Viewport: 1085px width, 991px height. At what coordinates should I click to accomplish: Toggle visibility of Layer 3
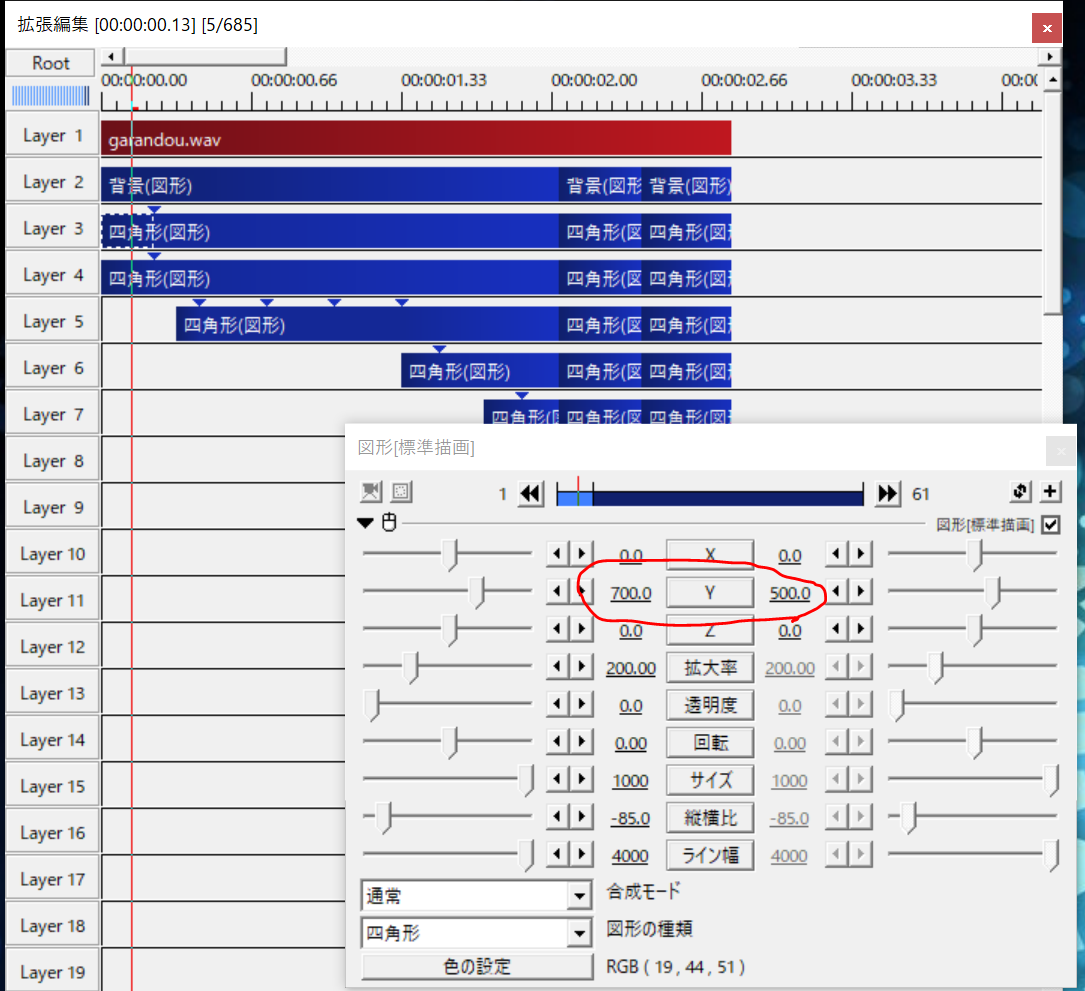tap(52, 228)
